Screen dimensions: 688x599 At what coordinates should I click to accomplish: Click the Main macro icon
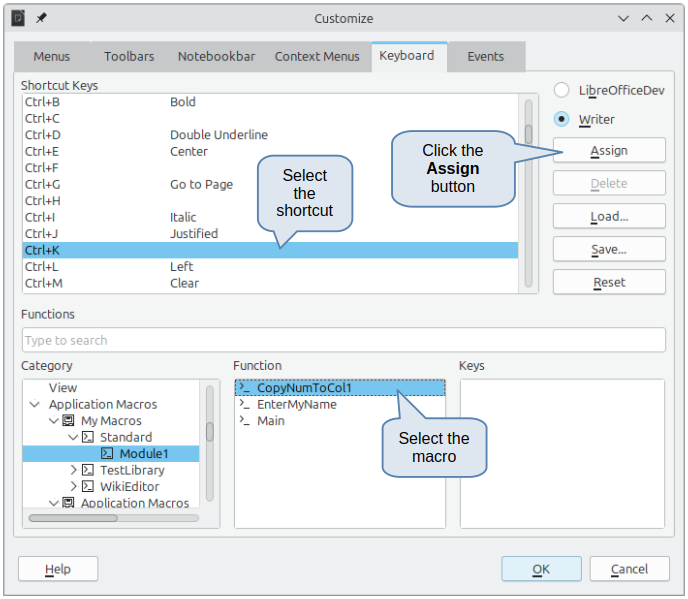tap(244, 420)
